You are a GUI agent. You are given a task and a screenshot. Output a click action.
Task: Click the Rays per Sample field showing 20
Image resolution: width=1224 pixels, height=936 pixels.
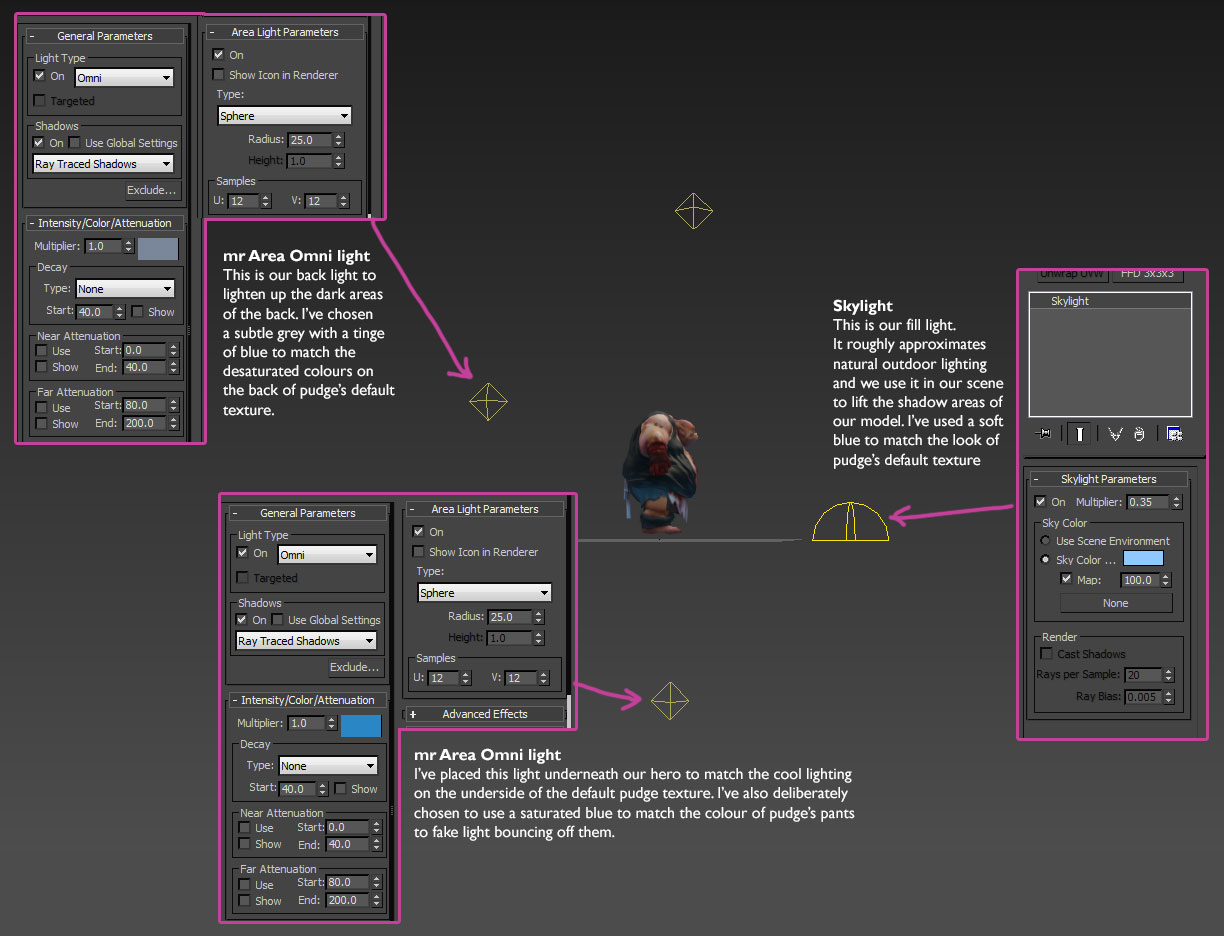coord(1143,675)
